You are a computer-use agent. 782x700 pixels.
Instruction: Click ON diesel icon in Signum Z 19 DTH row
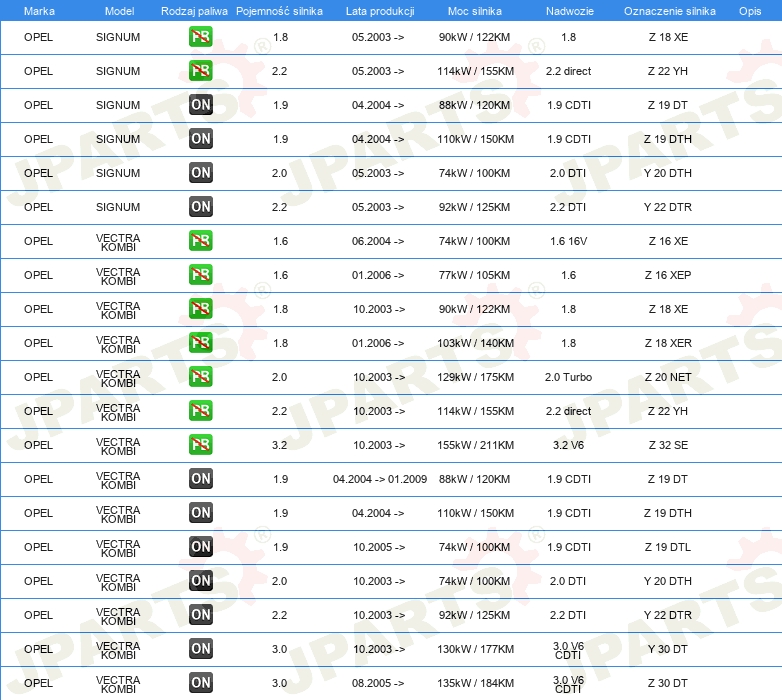tap(200, 139)
